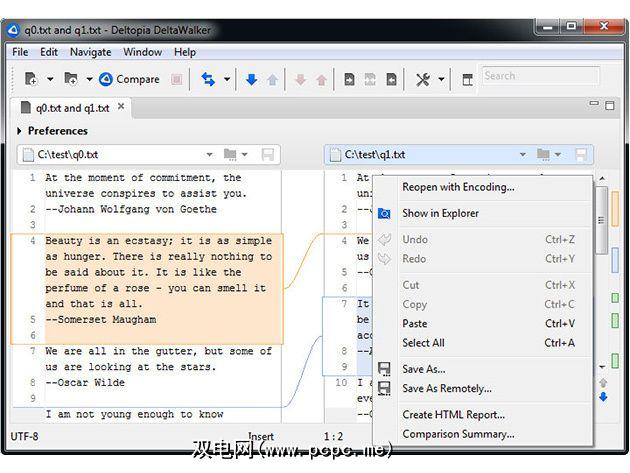Open the File menu
630x473 pixels.
click(x=20, y=52)
